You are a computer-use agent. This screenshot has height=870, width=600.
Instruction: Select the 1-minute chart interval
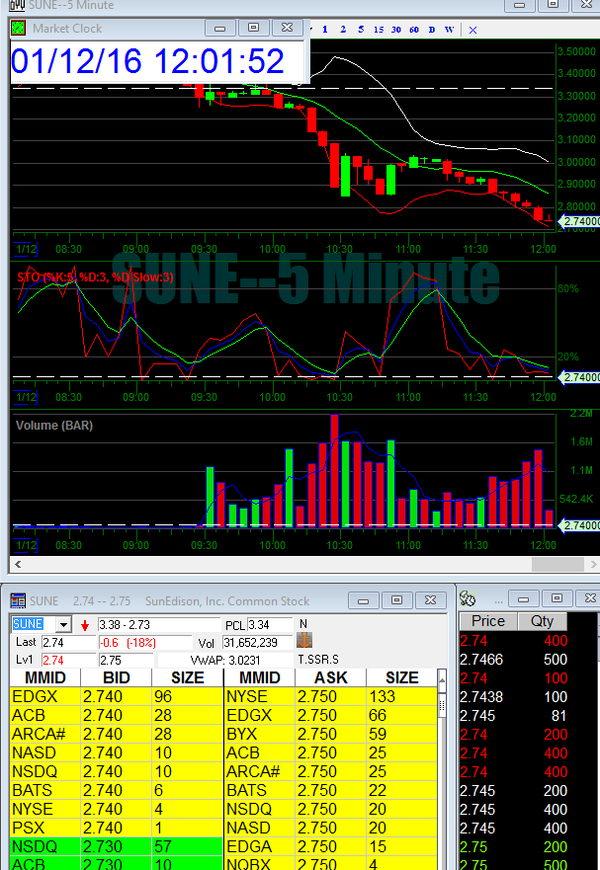coord(325,29)
